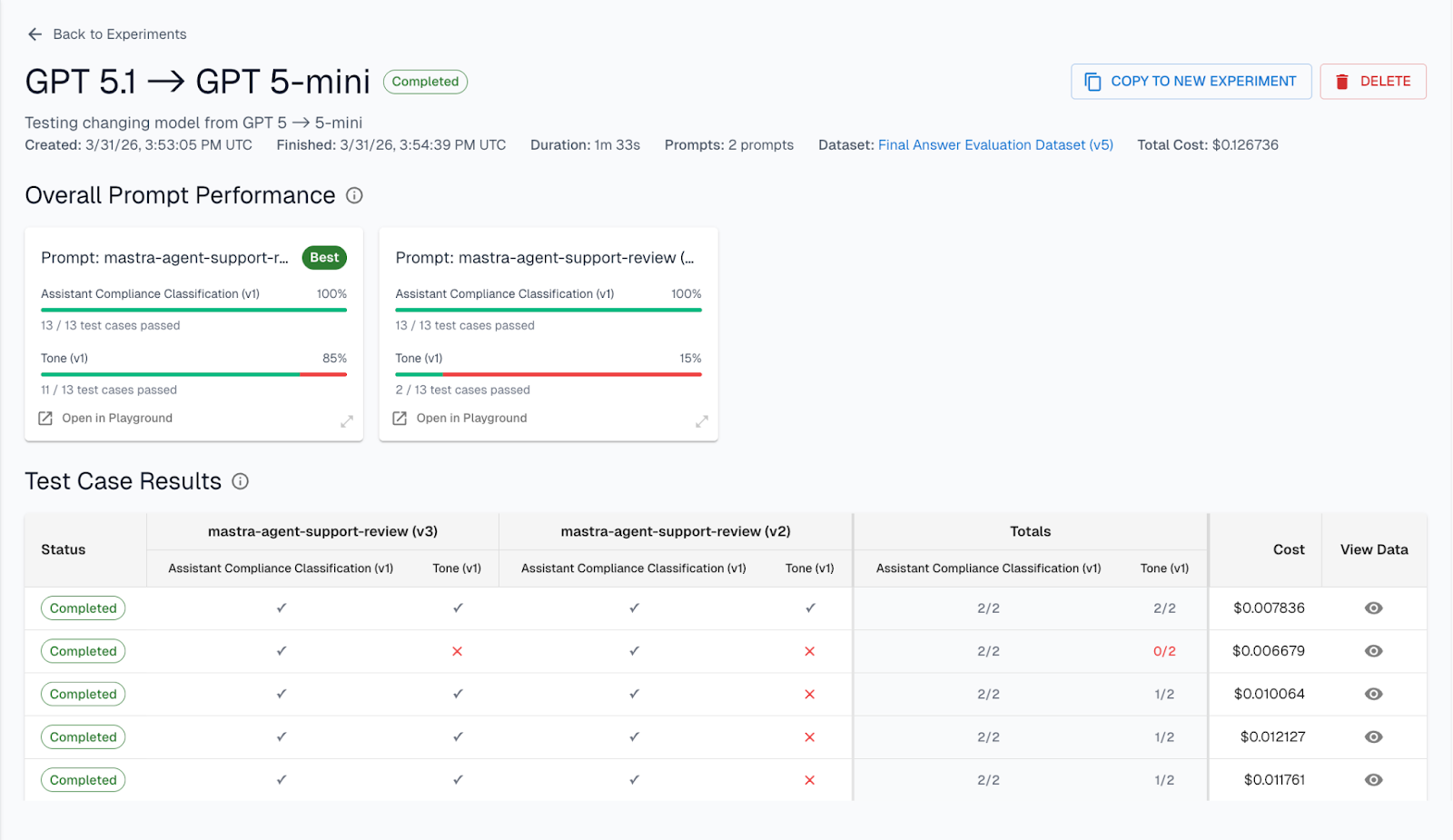Click the Completed badge beside the experiment title
Screen dimensions: 1453x840
click(425, 81)
